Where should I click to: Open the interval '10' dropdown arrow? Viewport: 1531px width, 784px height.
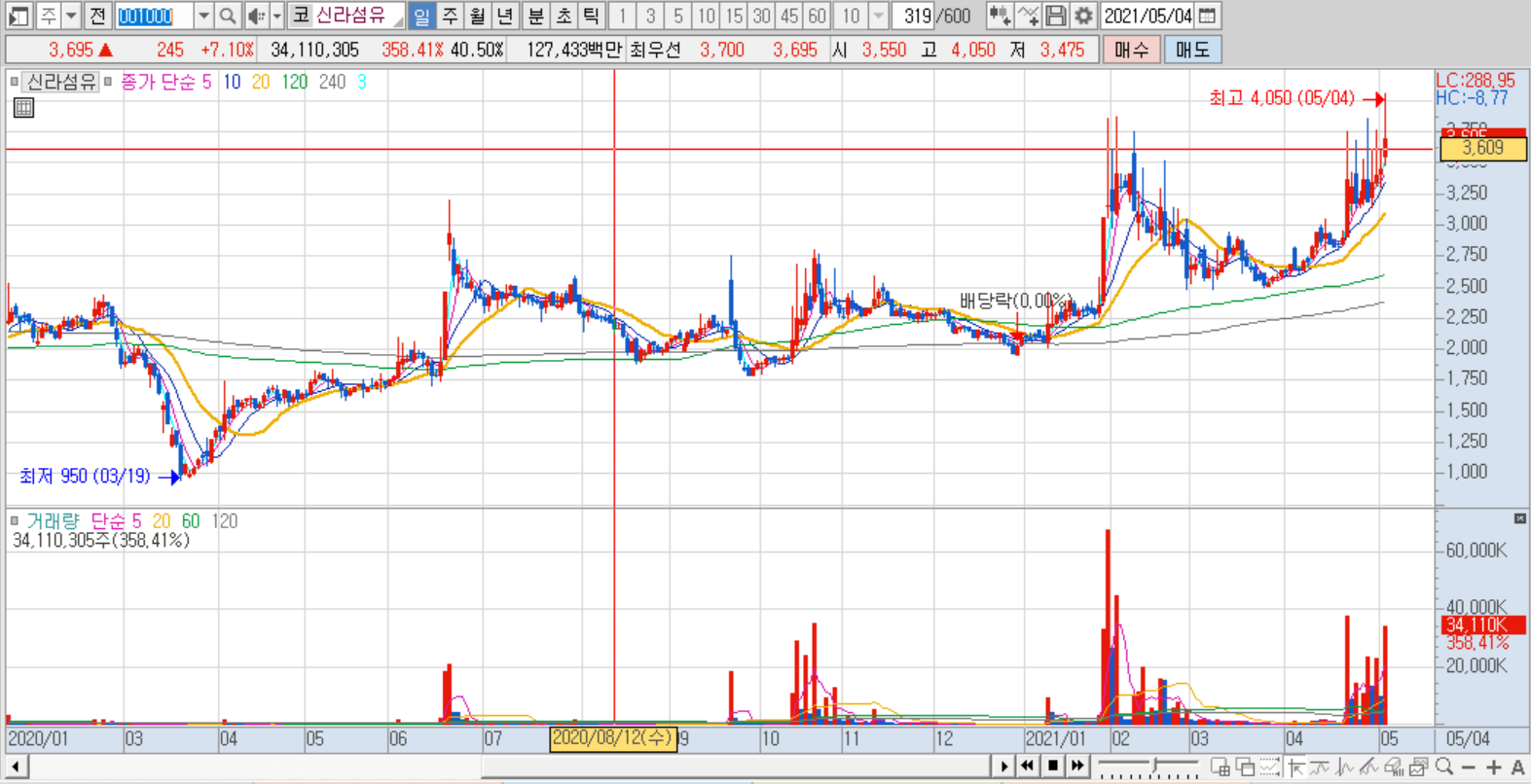point(878,16)
